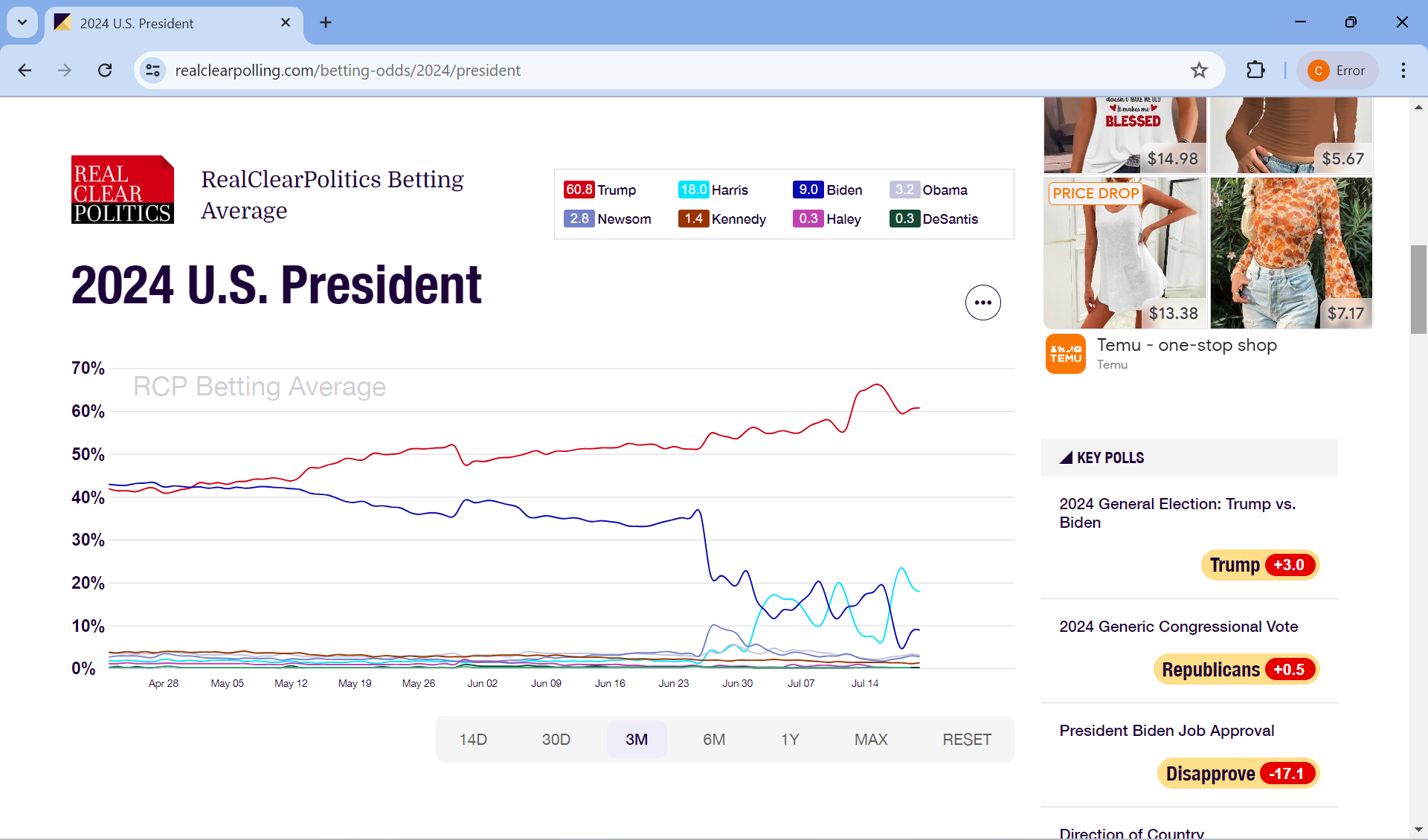Click the page scrollbar thumb

(x=1418, y=289)
